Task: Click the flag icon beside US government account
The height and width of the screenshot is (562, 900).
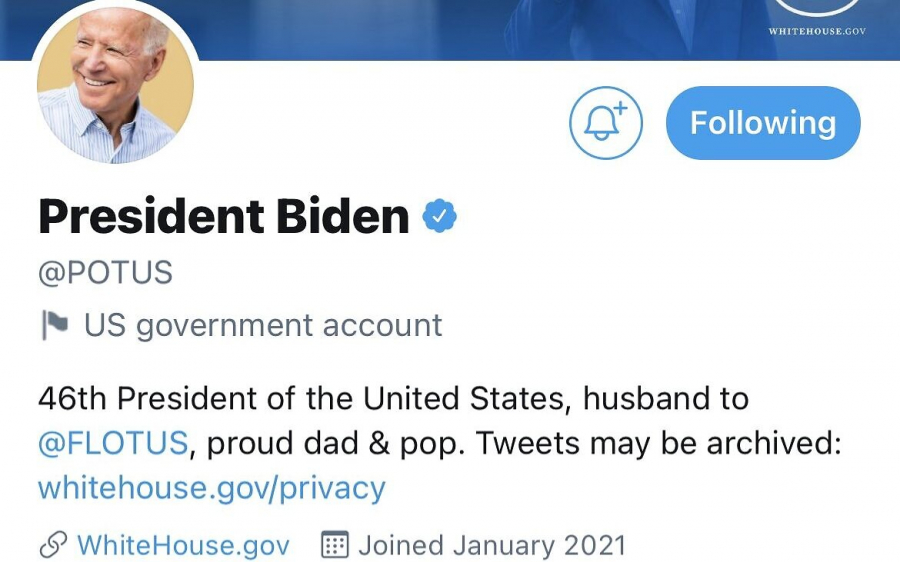Action: click(x=54, y=326)
